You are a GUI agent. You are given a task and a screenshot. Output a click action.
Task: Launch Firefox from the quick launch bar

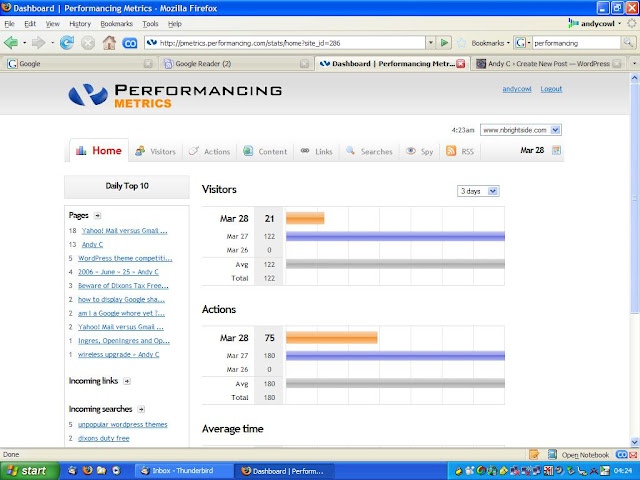(x=87, y=471)
